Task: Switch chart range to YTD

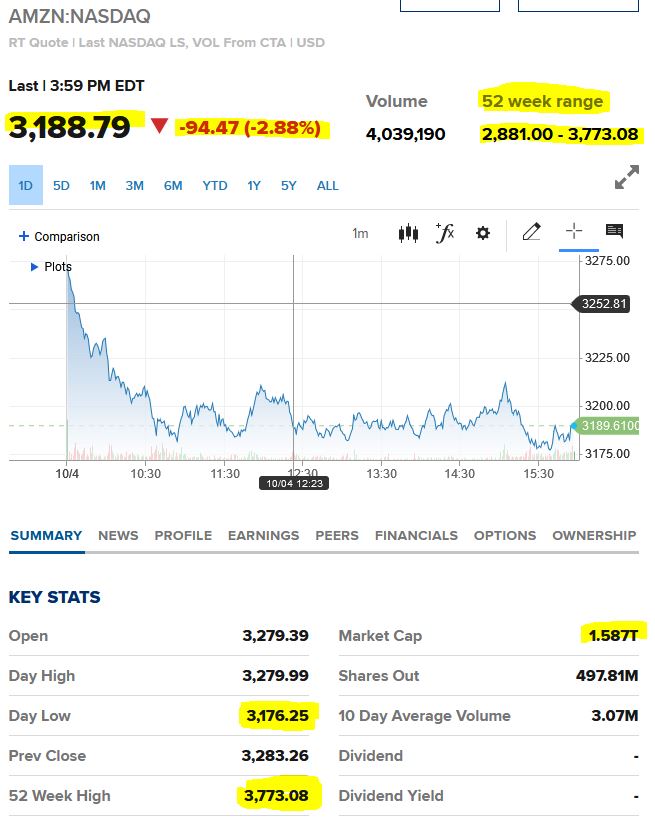Action: (x=215, y=185)
